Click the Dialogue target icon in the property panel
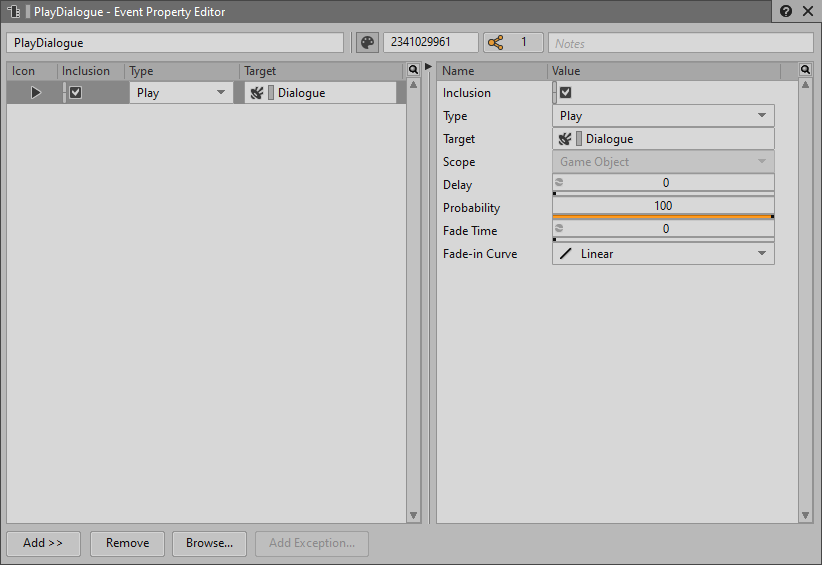Image resolution: width=822 pixels, height=565 pixels. click(x=565, y=139)
